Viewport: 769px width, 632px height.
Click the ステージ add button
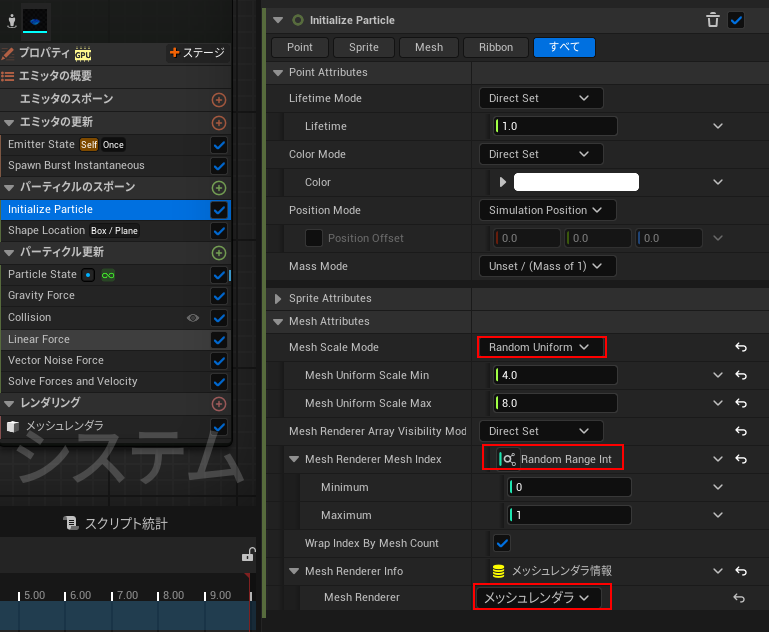197,53
